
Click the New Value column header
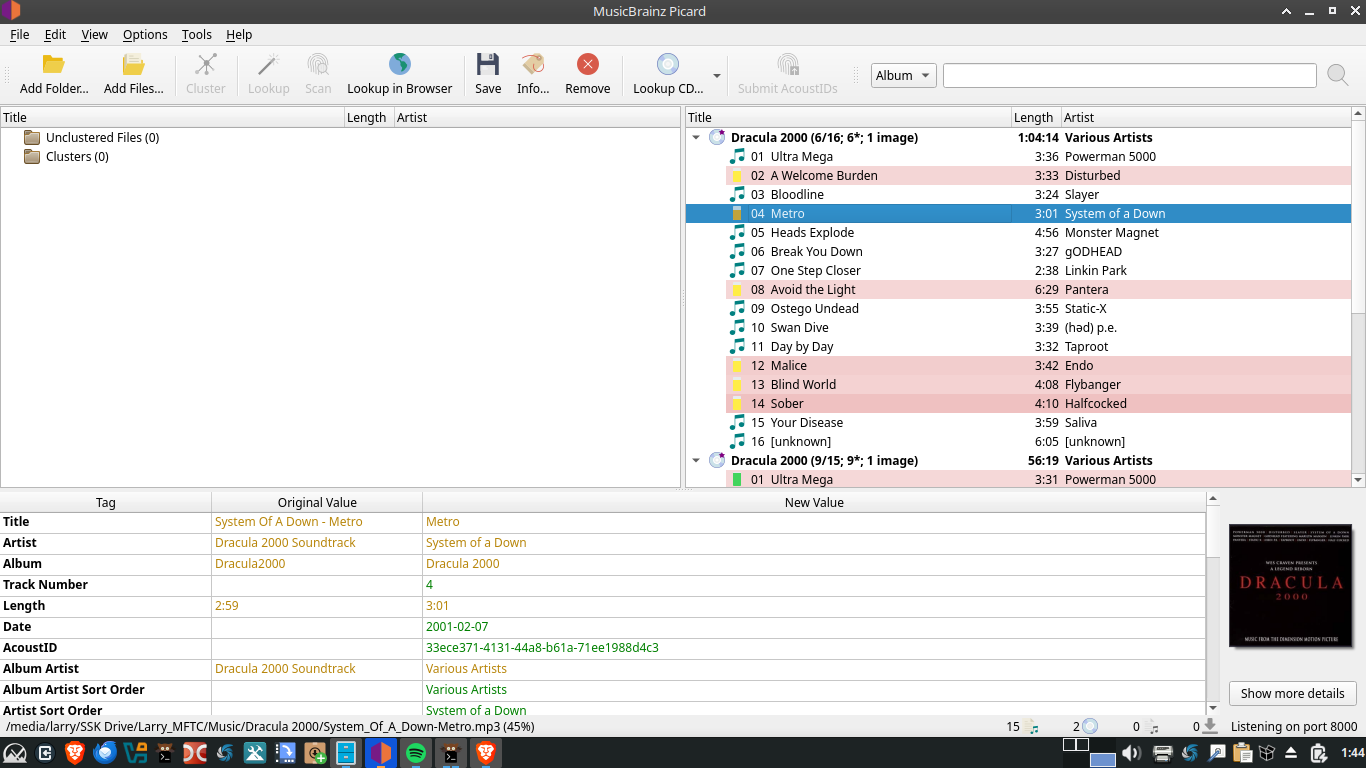814,502
